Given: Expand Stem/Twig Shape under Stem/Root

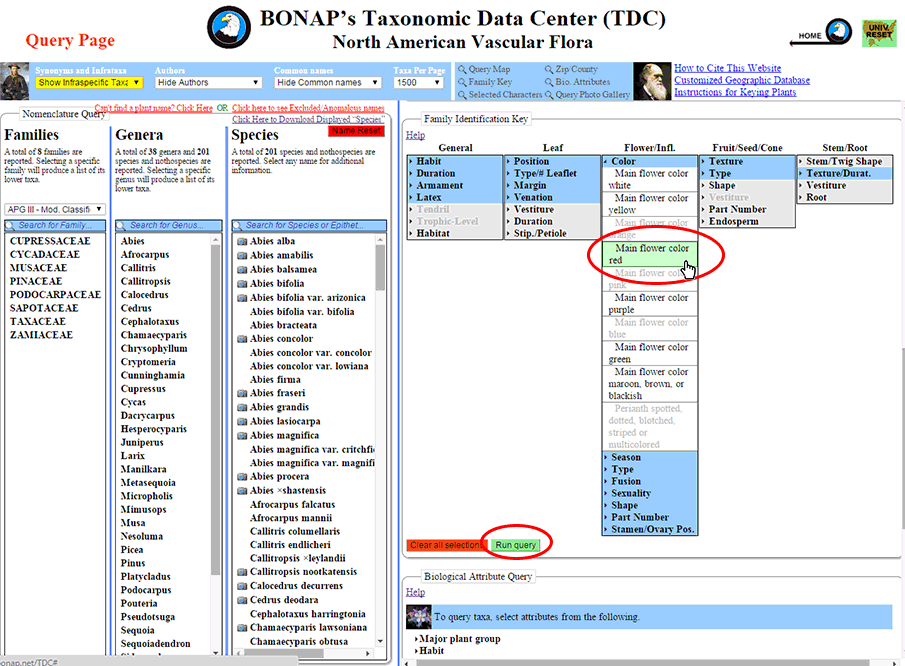Looking at the screenshot, I should 844,162.
